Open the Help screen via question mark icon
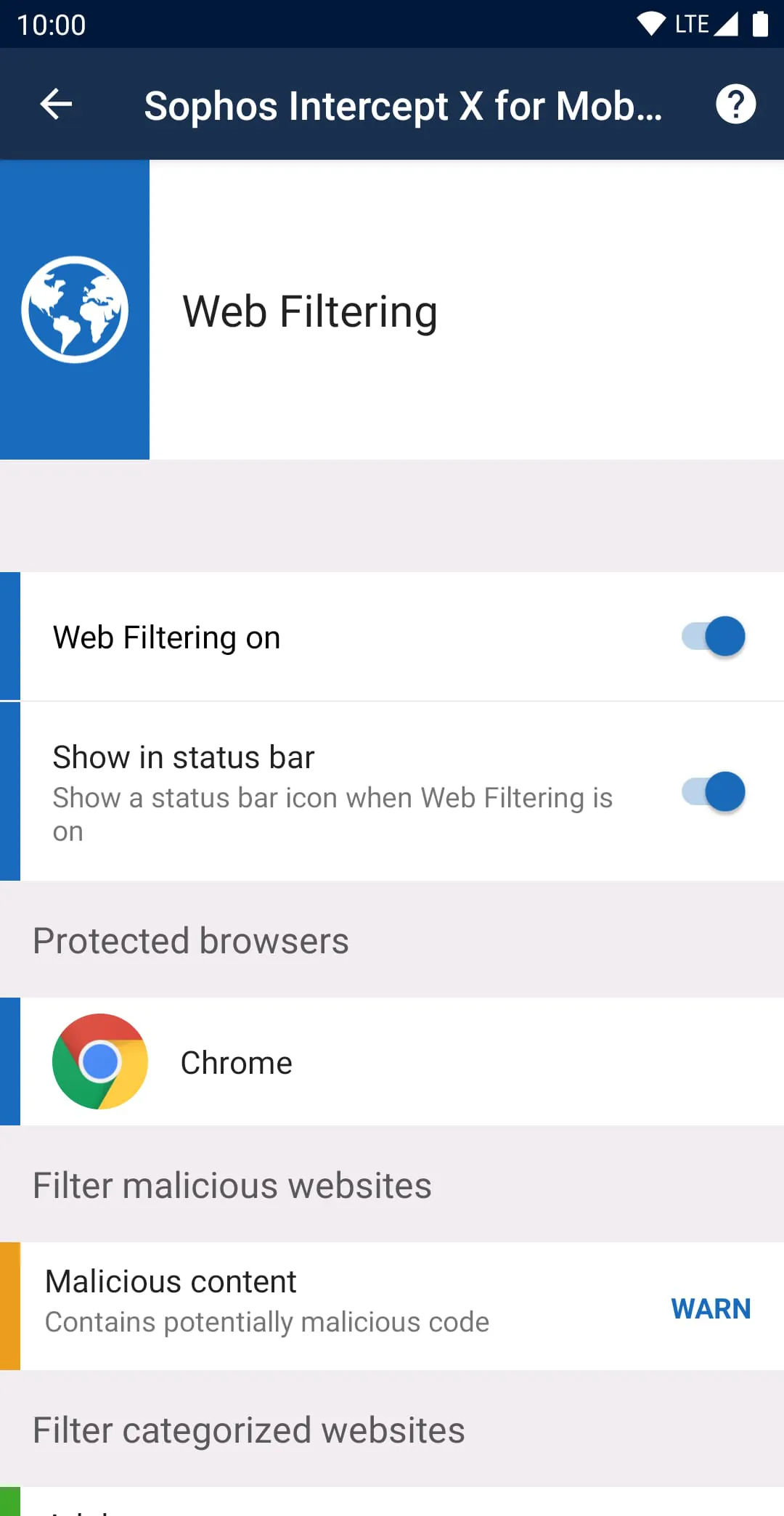 pos(735,104)
